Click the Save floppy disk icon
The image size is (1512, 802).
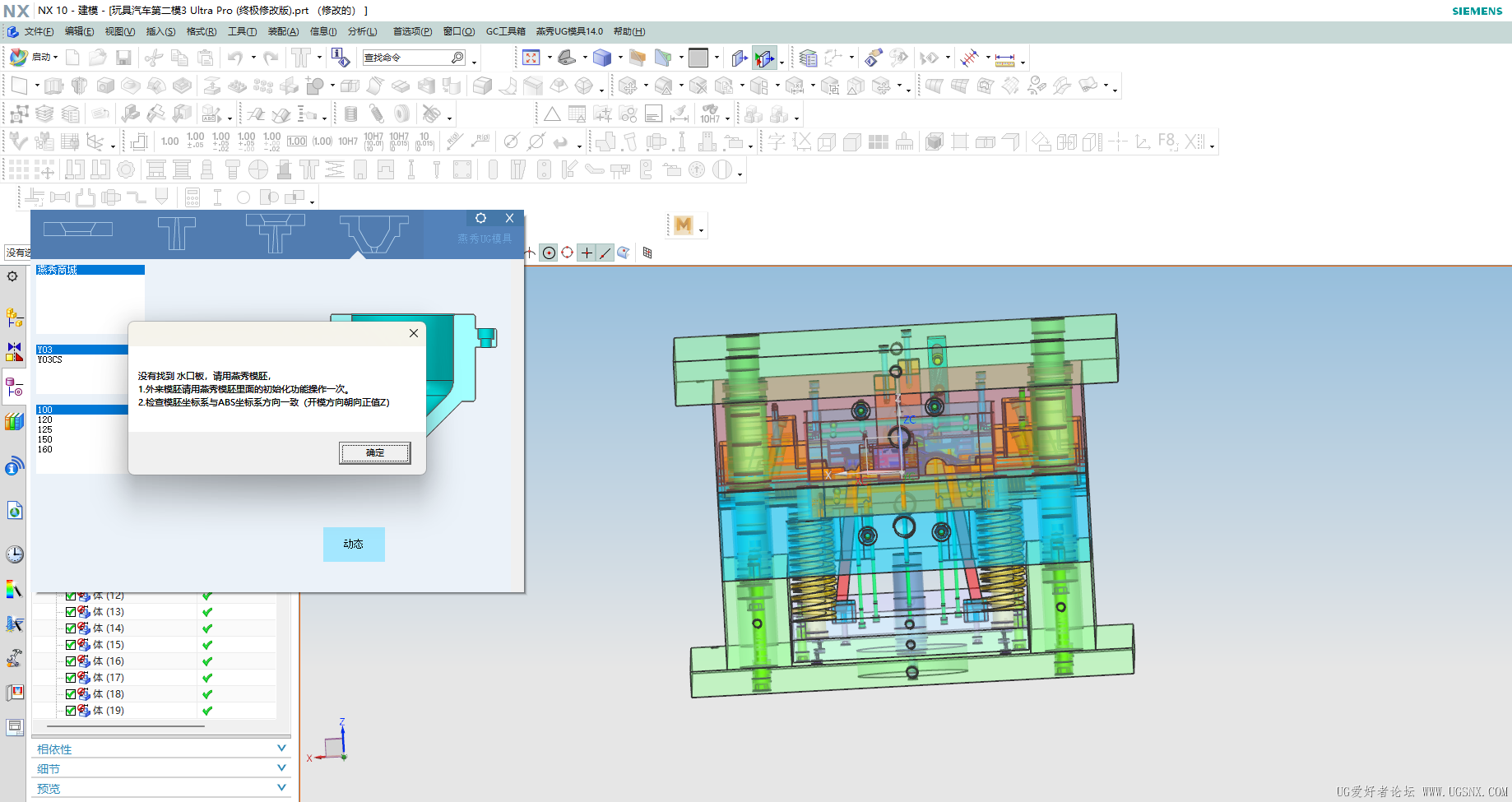tap(123, 58)
